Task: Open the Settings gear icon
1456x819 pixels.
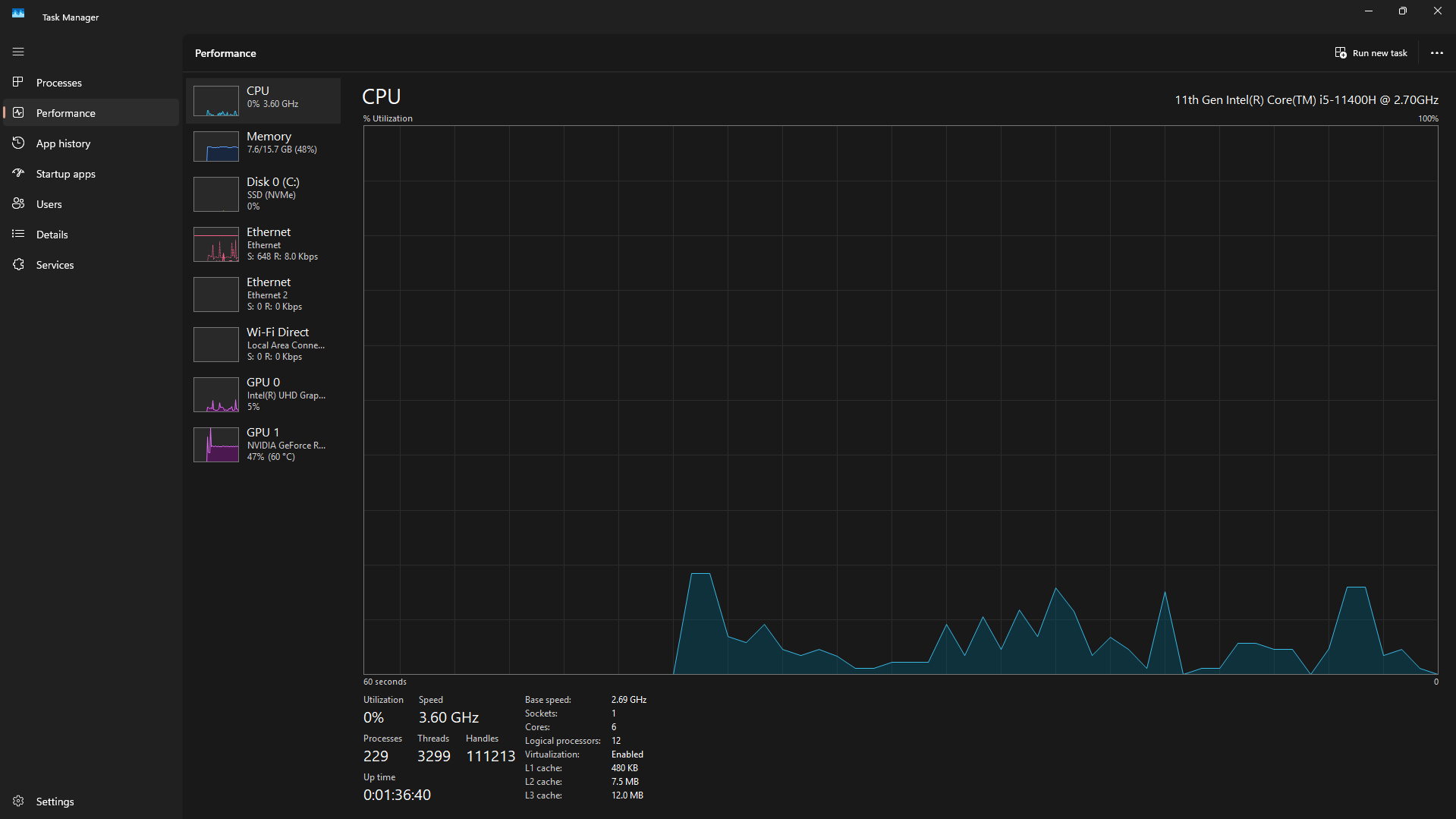Action: coord(18,801)
